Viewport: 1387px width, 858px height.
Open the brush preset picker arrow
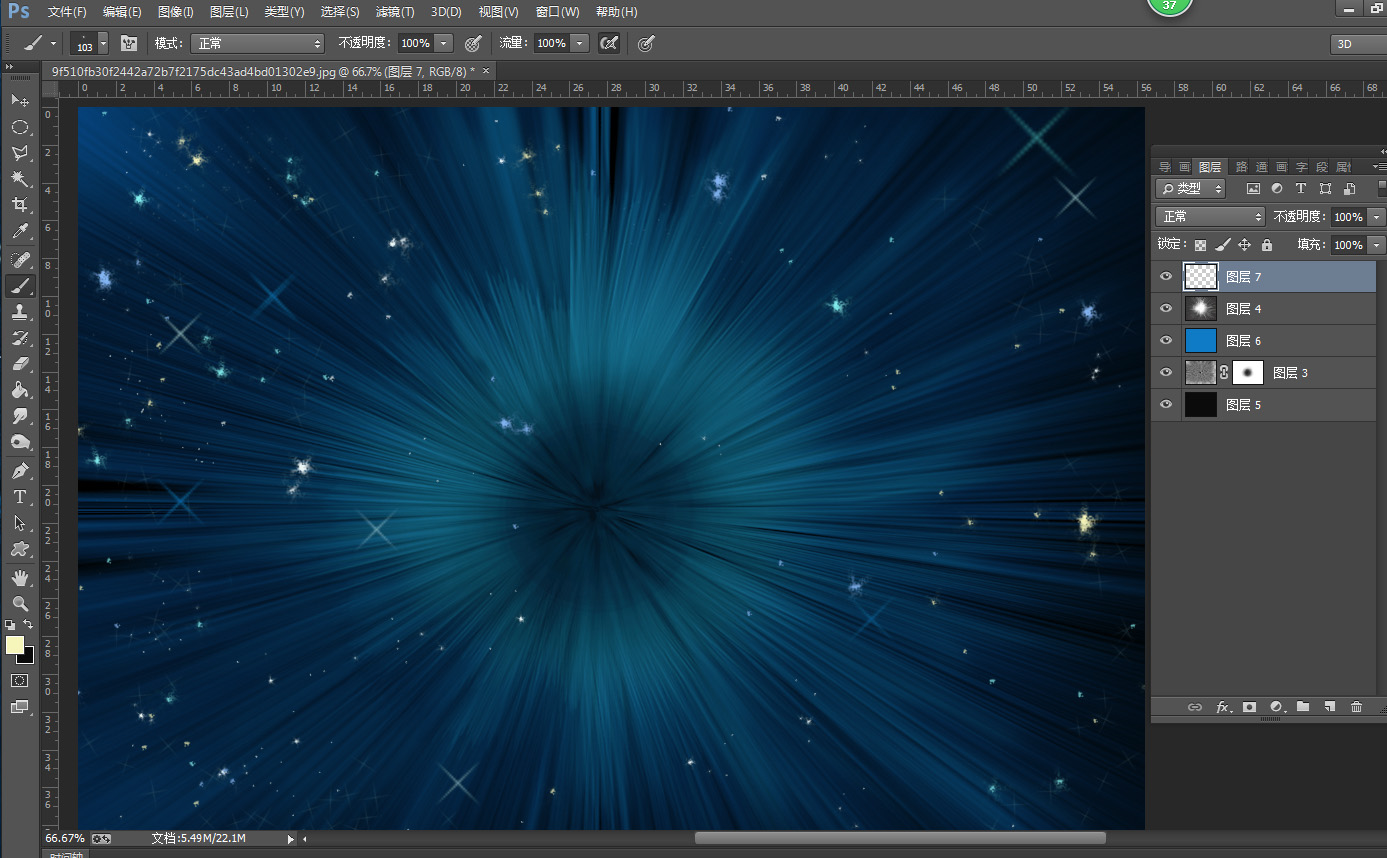pos(102,43)
